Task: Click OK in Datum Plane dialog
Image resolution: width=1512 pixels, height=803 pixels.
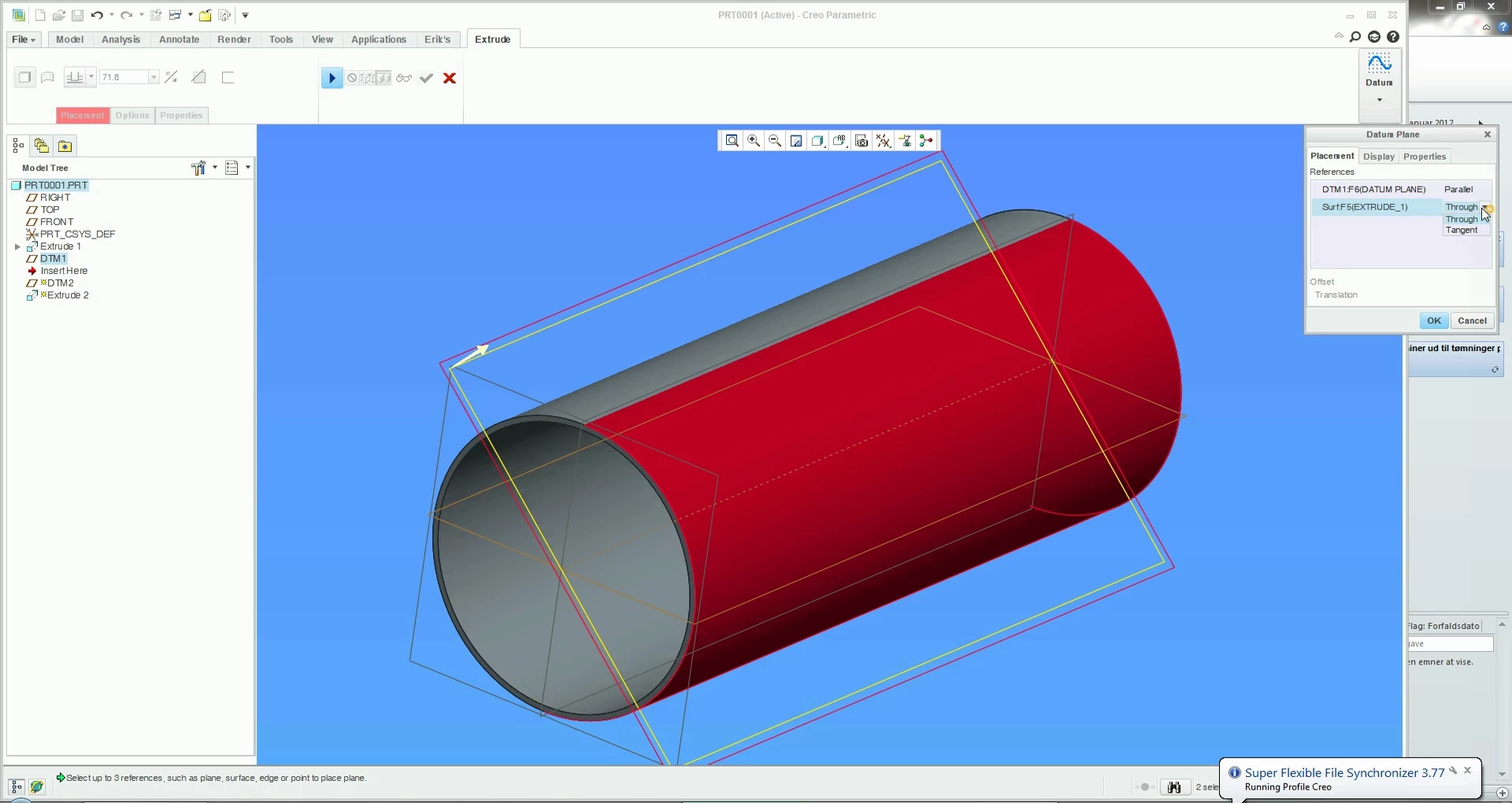Action: click(1433, 320)
